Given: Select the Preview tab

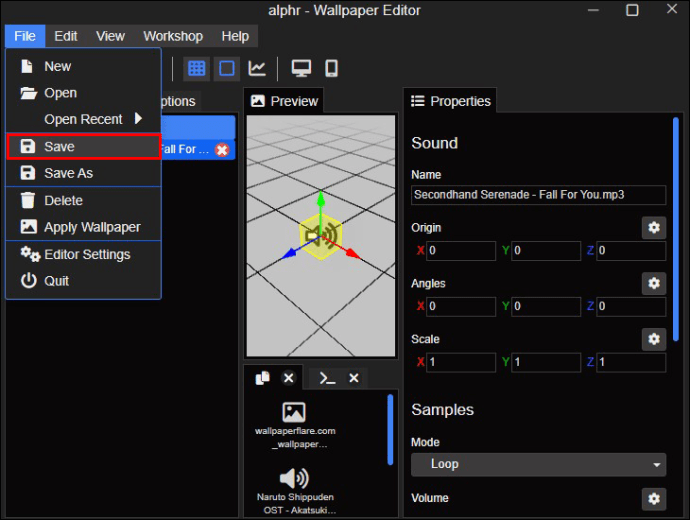Looking at the screenshot, I should (x=284, y=101).
